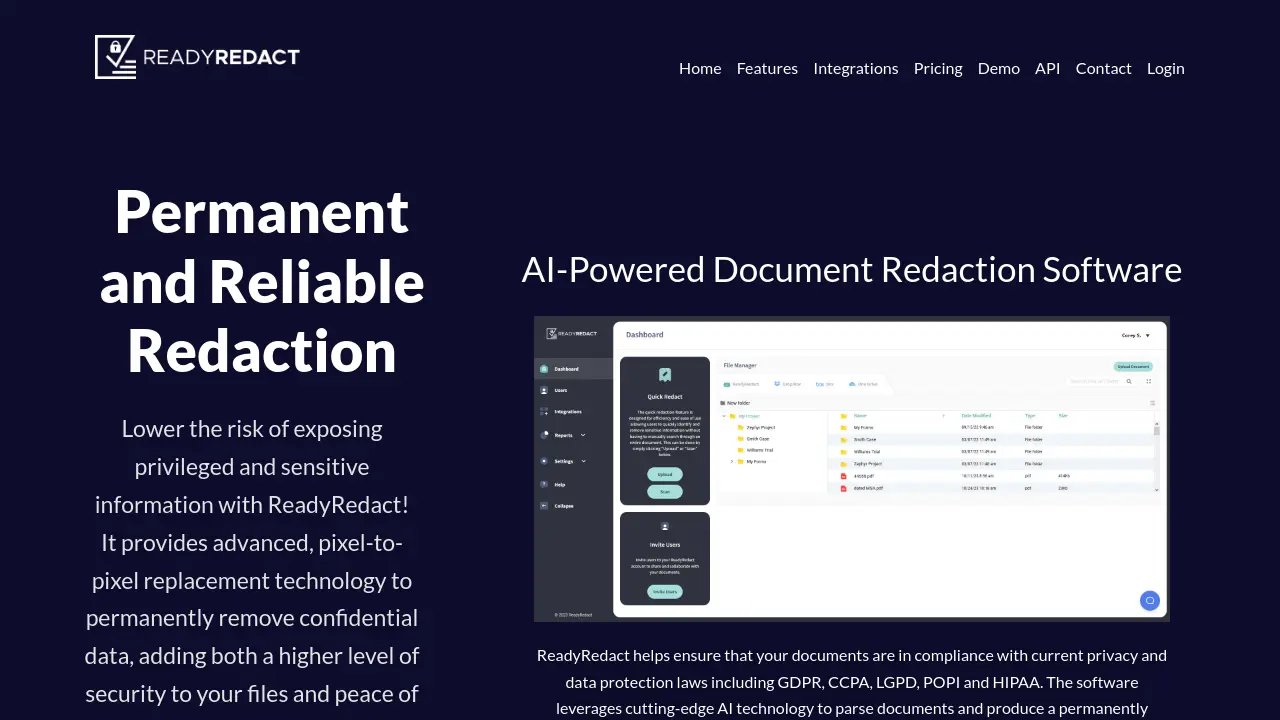The height and width of the screenshot is (720, 1280).
Task: Click the person icon above Invite Users heading
Action: click(x=665, y=526)
